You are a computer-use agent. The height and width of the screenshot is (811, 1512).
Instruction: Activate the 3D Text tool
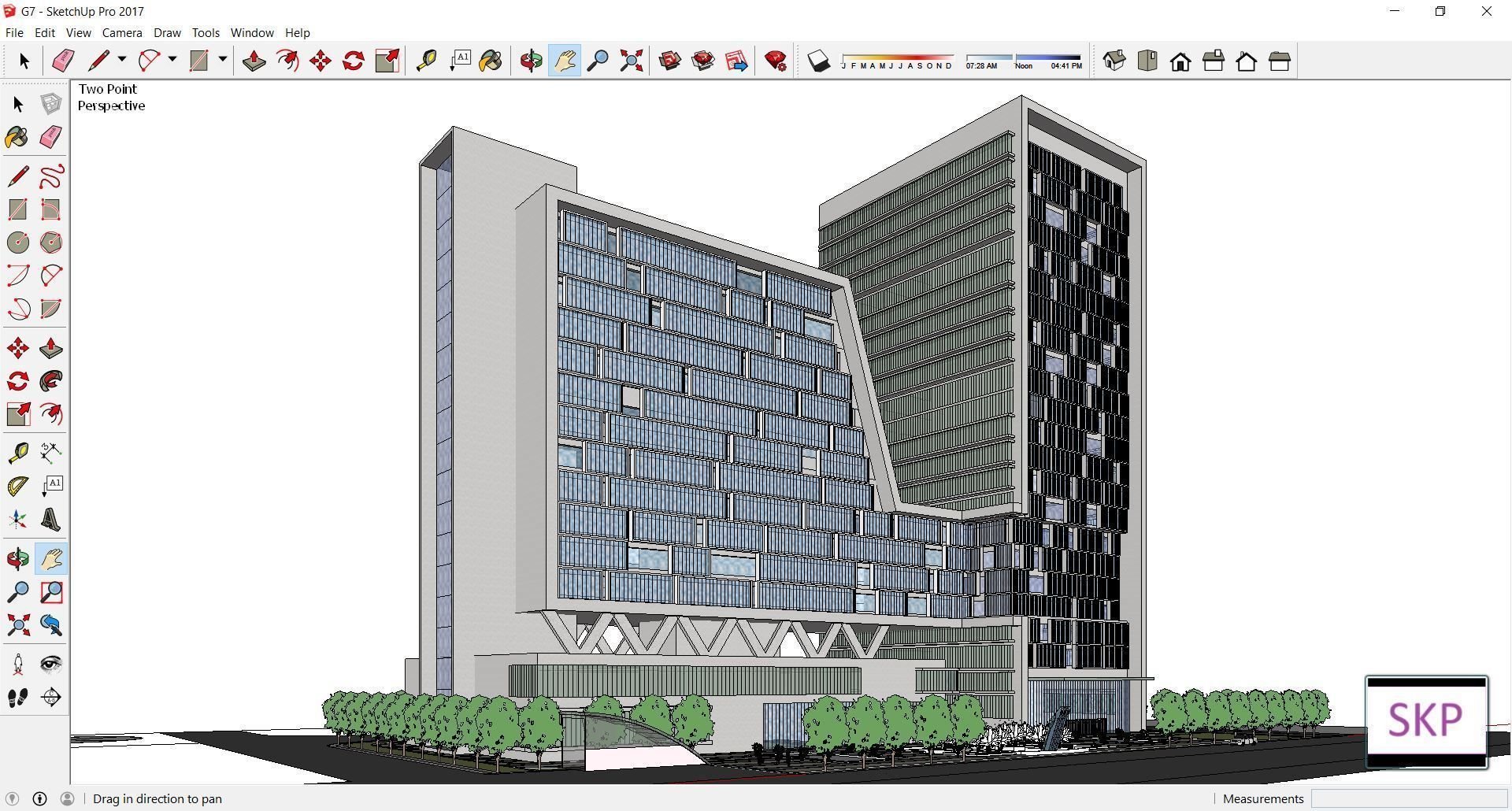pos(51,520)
